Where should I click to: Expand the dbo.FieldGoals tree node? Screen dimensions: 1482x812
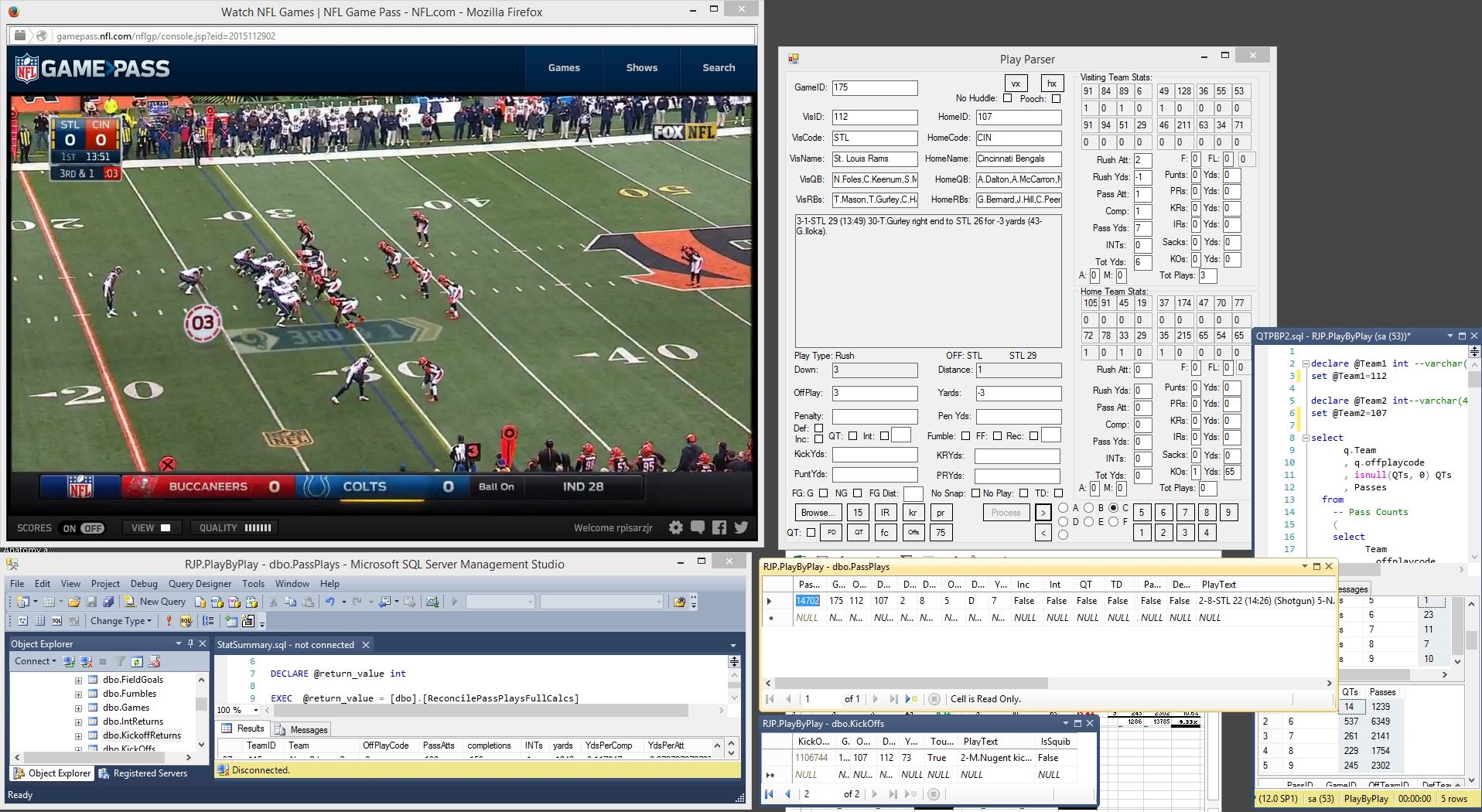point(78,681)
